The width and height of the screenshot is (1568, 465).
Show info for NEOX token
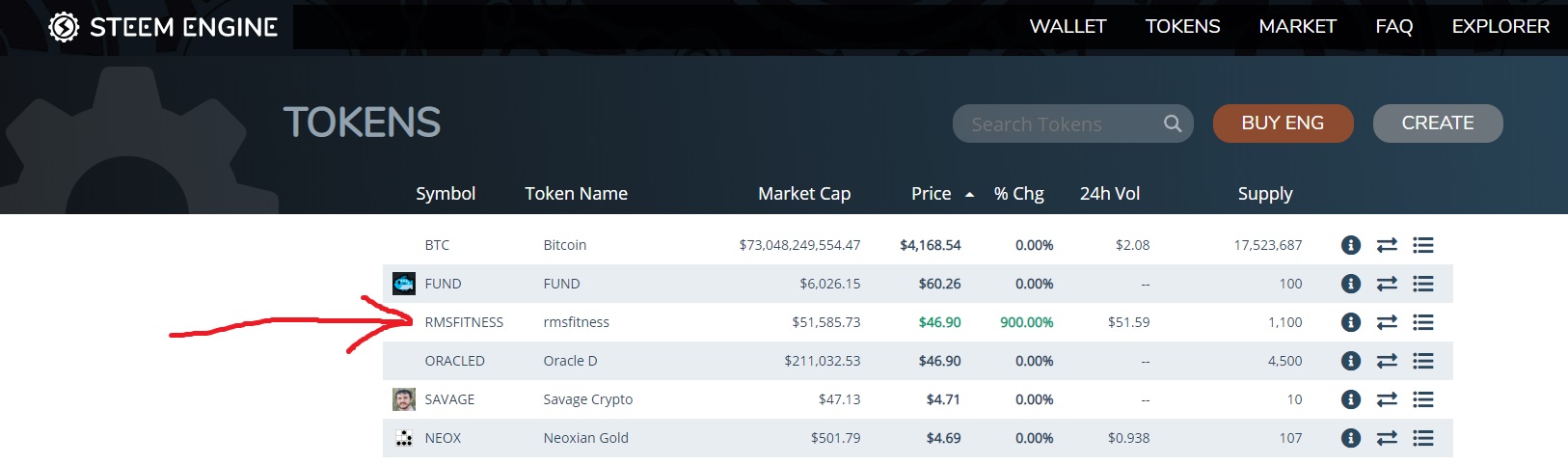click(1351, 438)
